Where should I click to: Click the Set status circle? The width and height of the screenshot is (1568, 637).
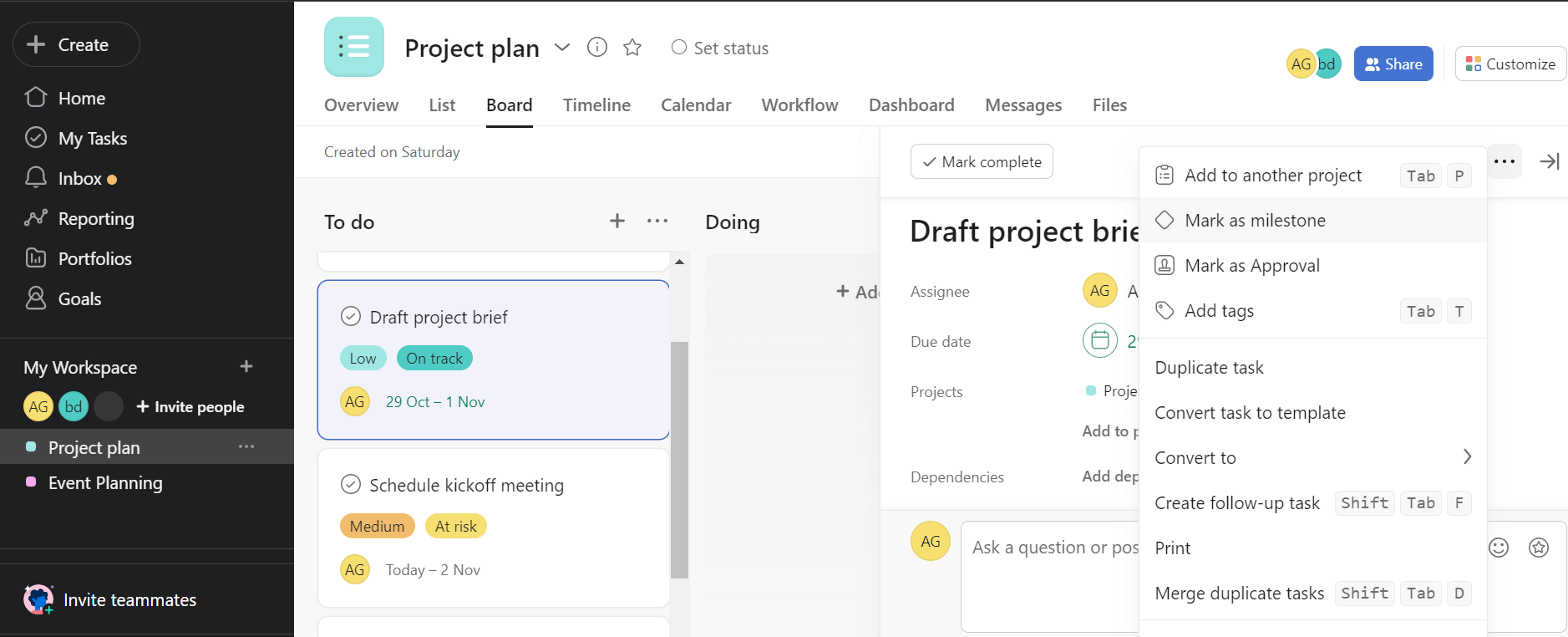[679, 48]
